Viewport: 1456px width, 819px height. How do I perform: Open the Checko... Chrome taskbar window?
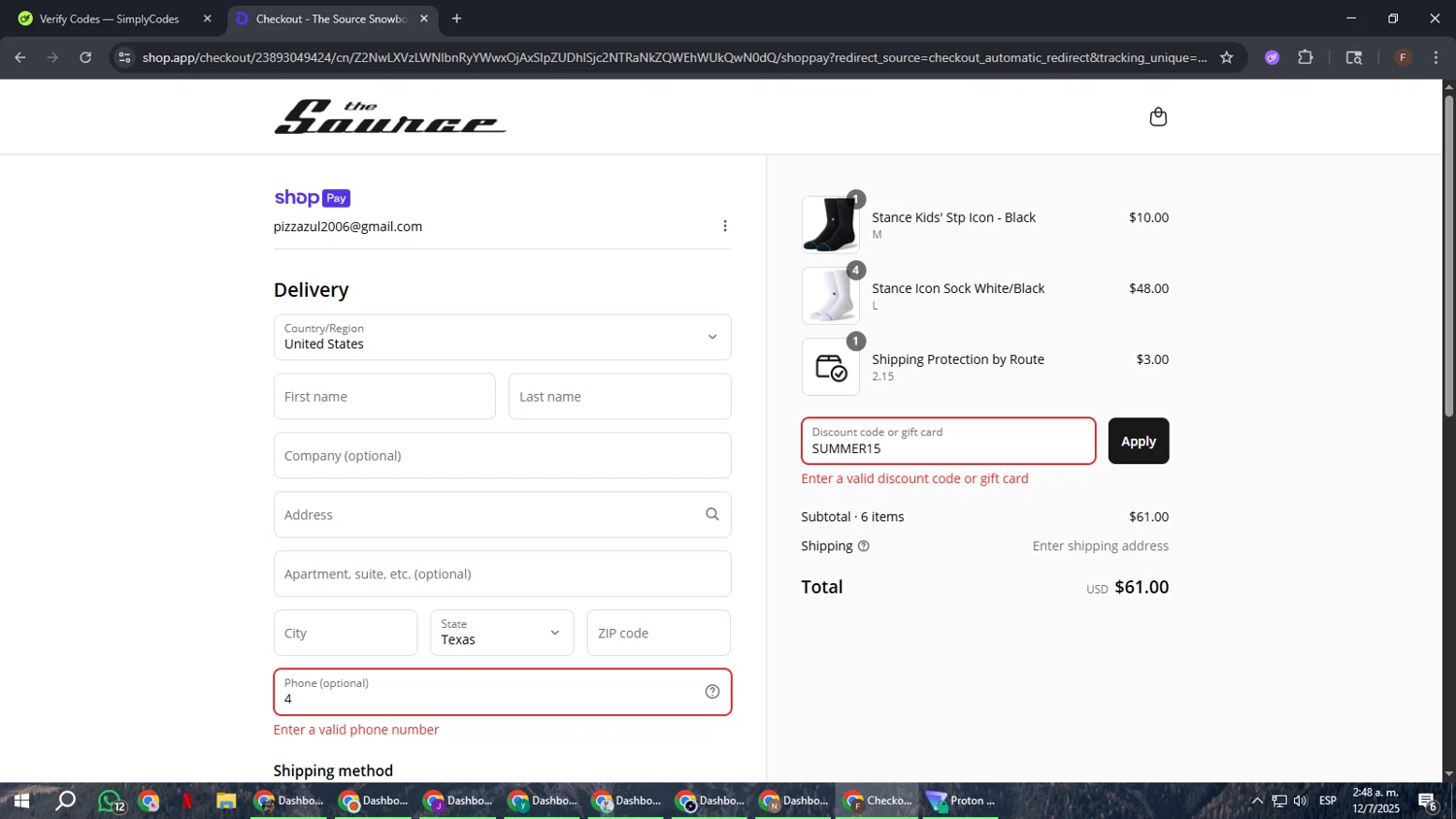(x=878, y=801)
